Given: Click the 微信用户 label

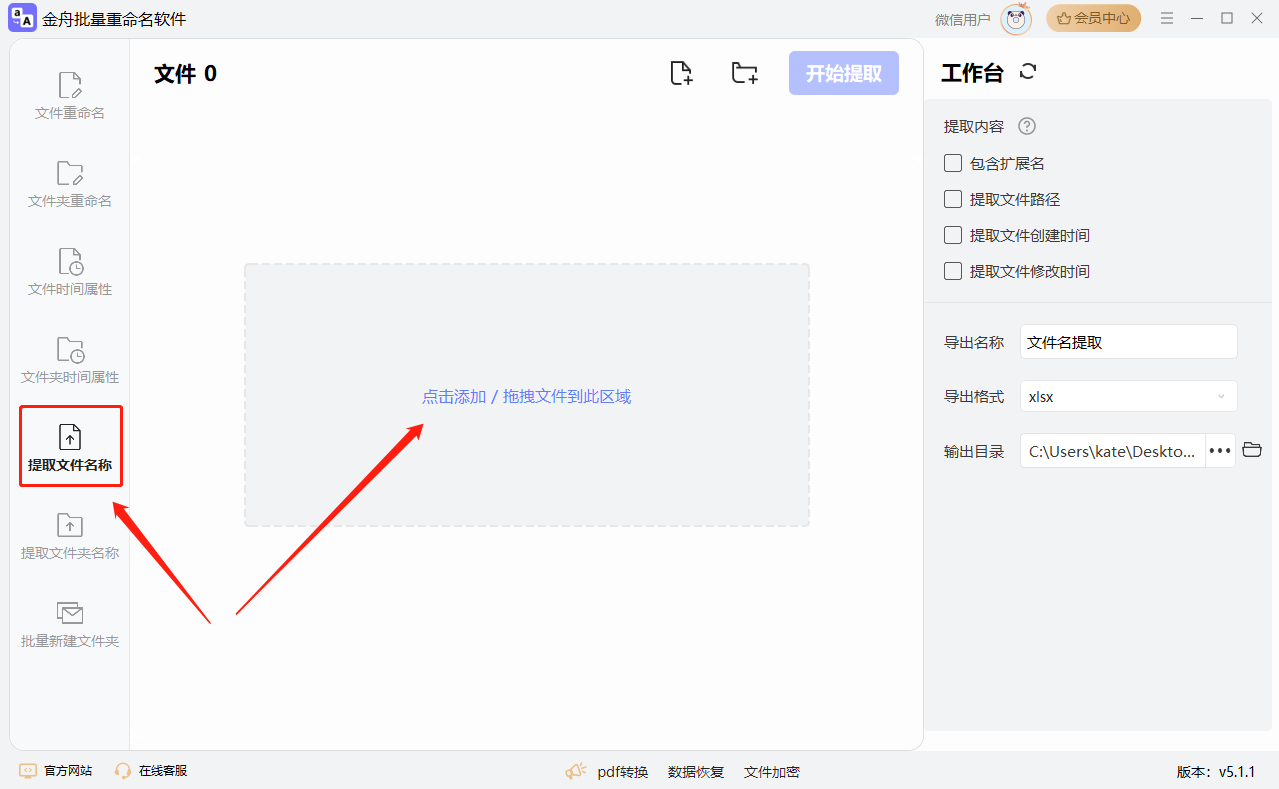Looking at the screenshot, I should click(963, 19).
